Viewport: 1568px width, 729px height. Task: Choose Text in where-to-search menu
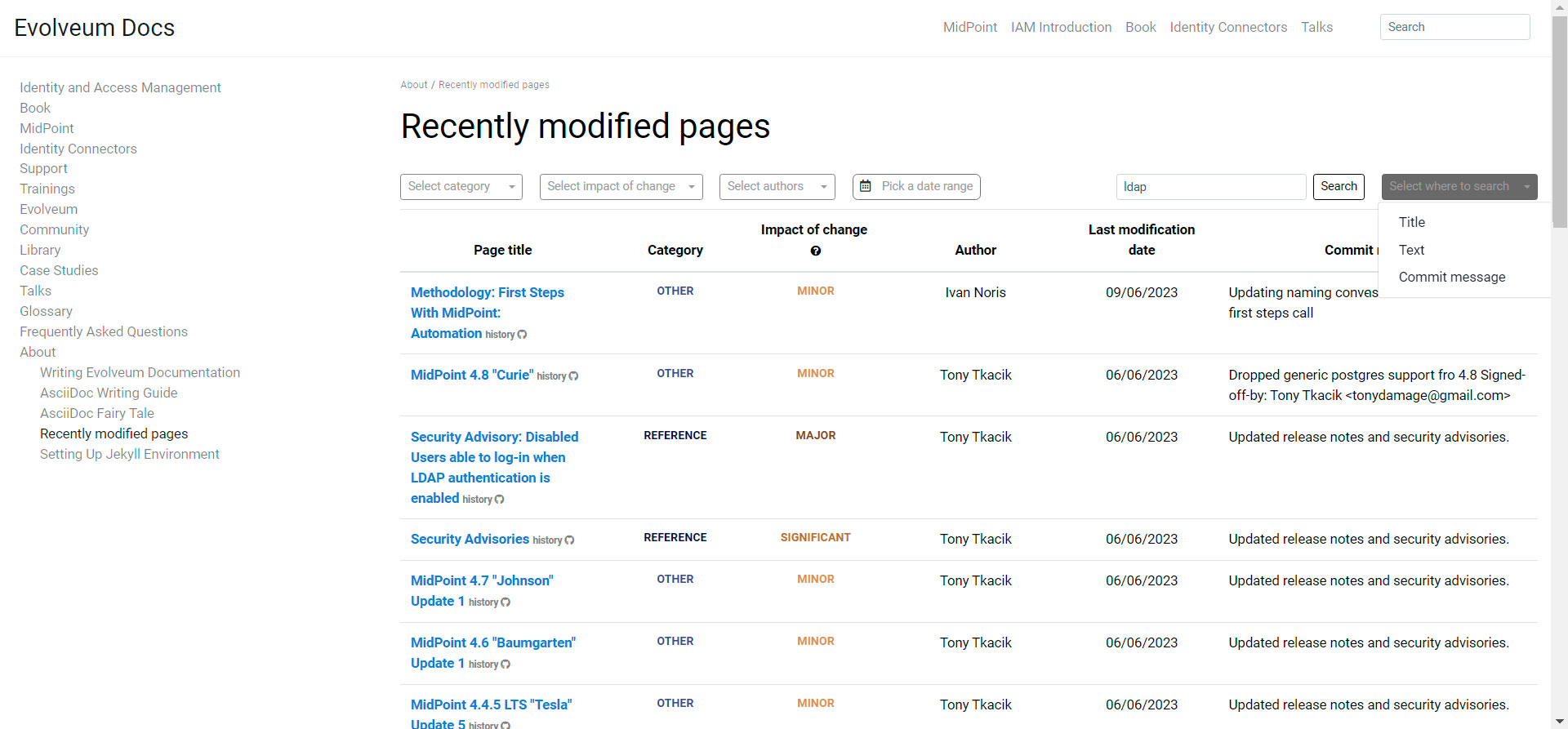click(x=1411, y=250)
